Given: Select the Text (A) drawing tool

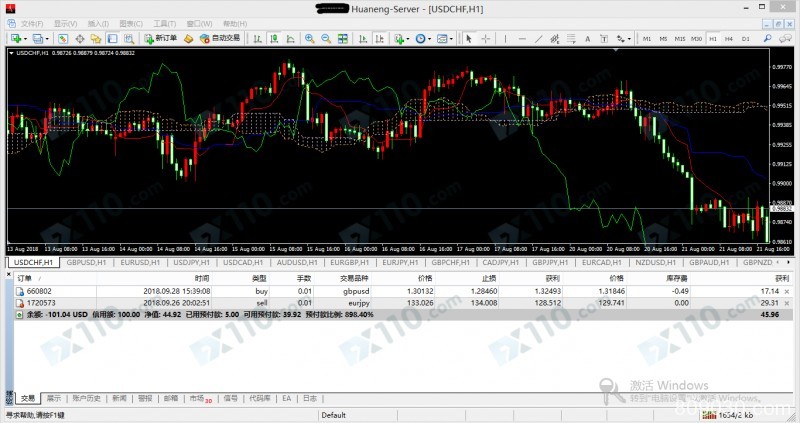Looking at the screenshot, I should coord(587,39).
